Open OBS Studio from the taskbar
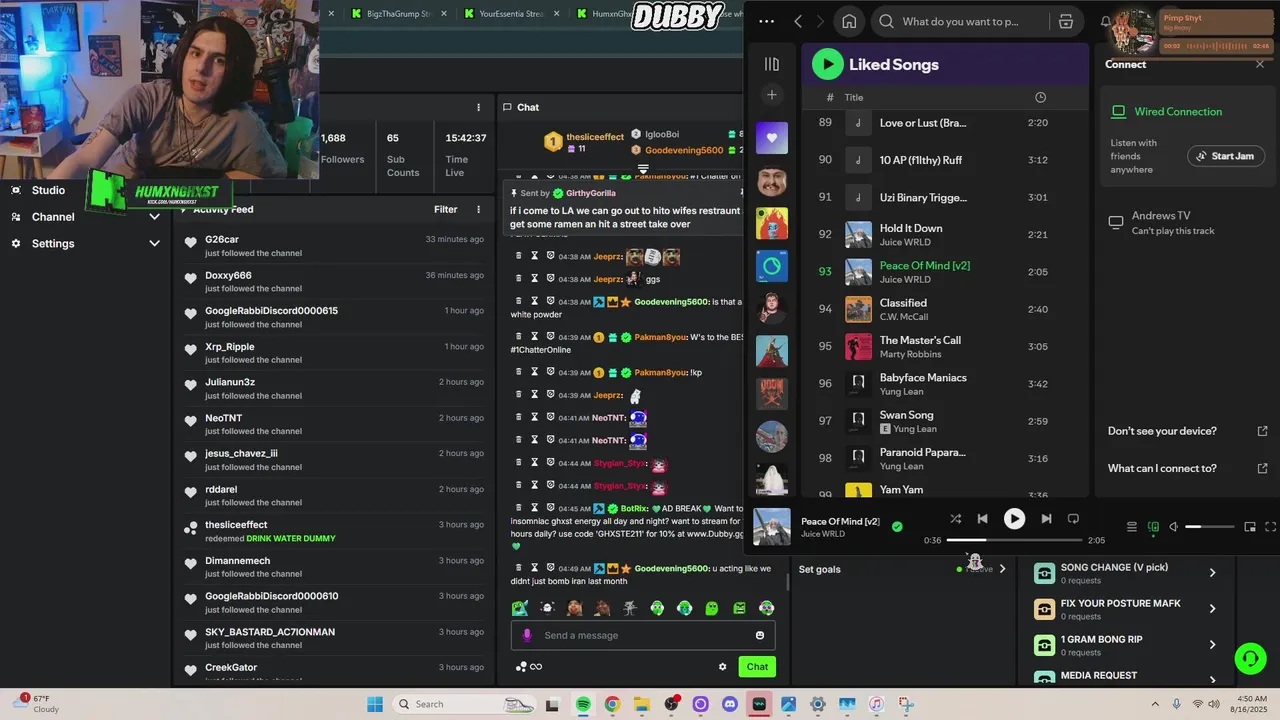The image size is (1280, 720). [x=671, y=704]
